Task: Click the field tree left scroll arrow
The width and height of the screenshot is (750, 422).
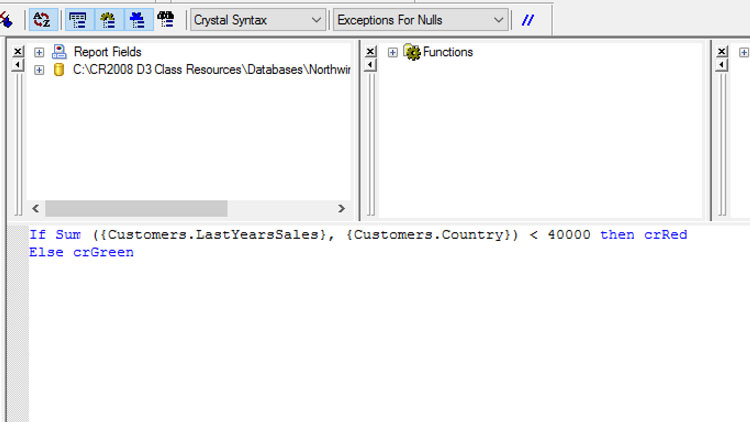Action: pyautogui.click(x=35, y=209)
